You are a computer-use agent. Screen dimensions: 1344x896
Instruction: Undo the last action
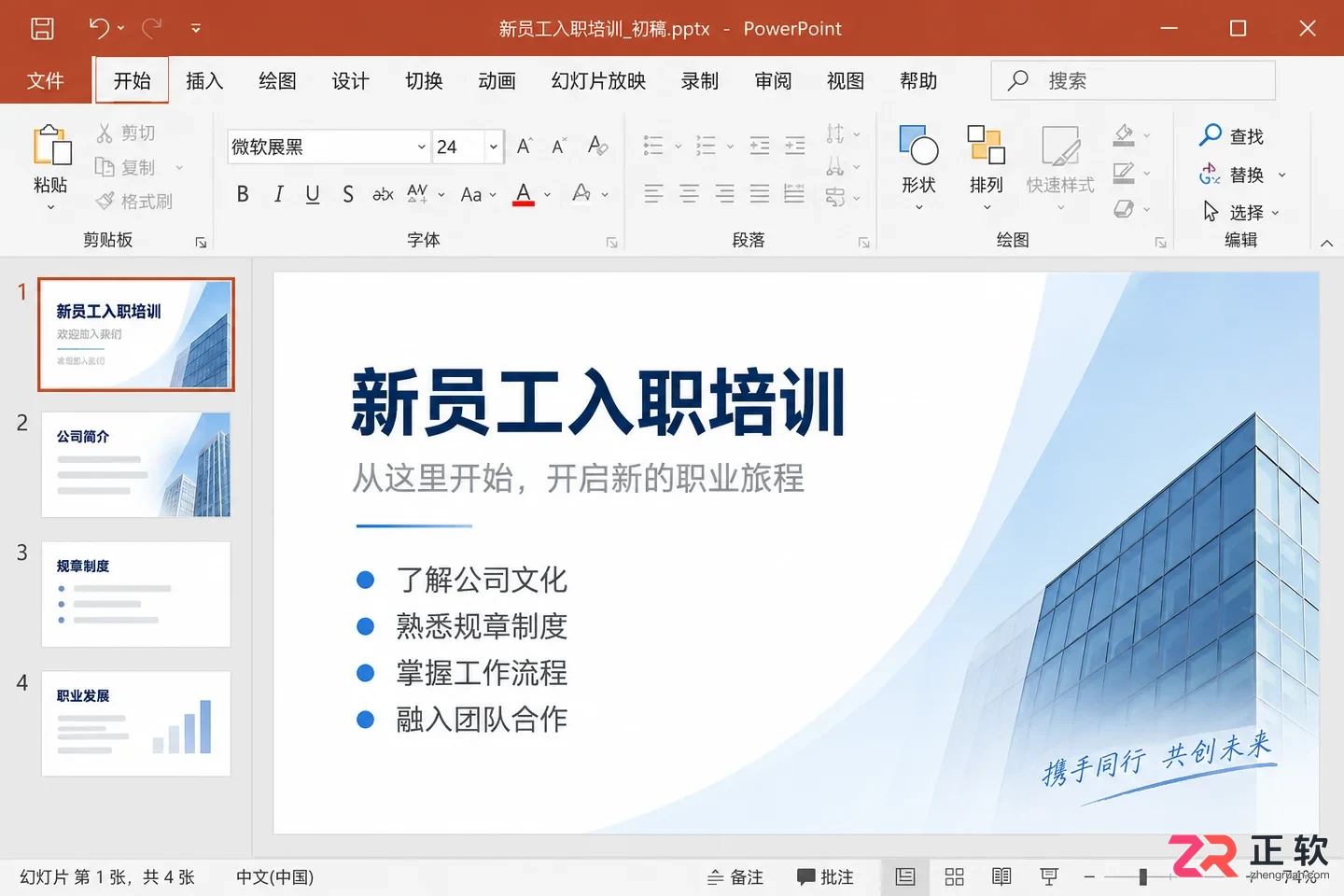99,28
